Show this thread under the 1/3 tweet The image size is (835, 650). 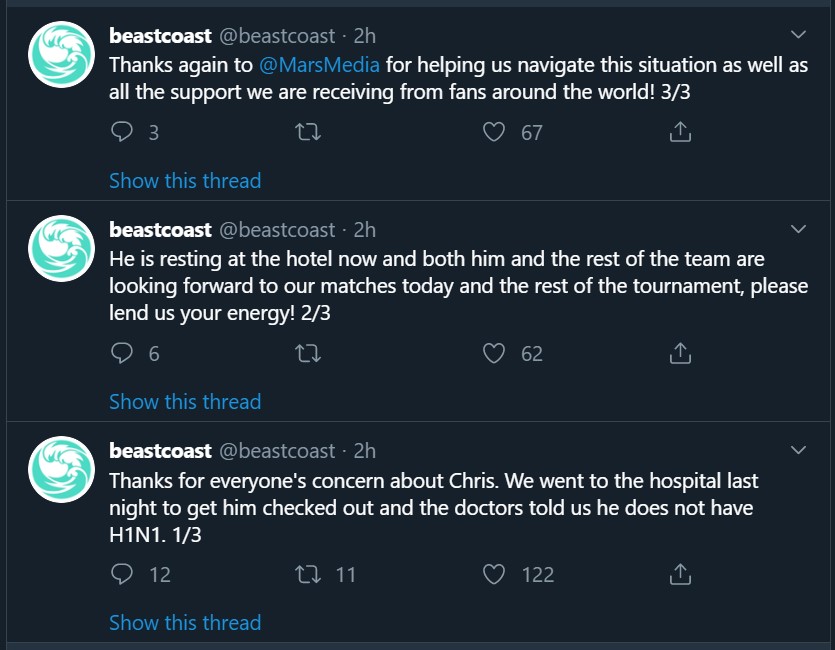click(x=185, y=622)
